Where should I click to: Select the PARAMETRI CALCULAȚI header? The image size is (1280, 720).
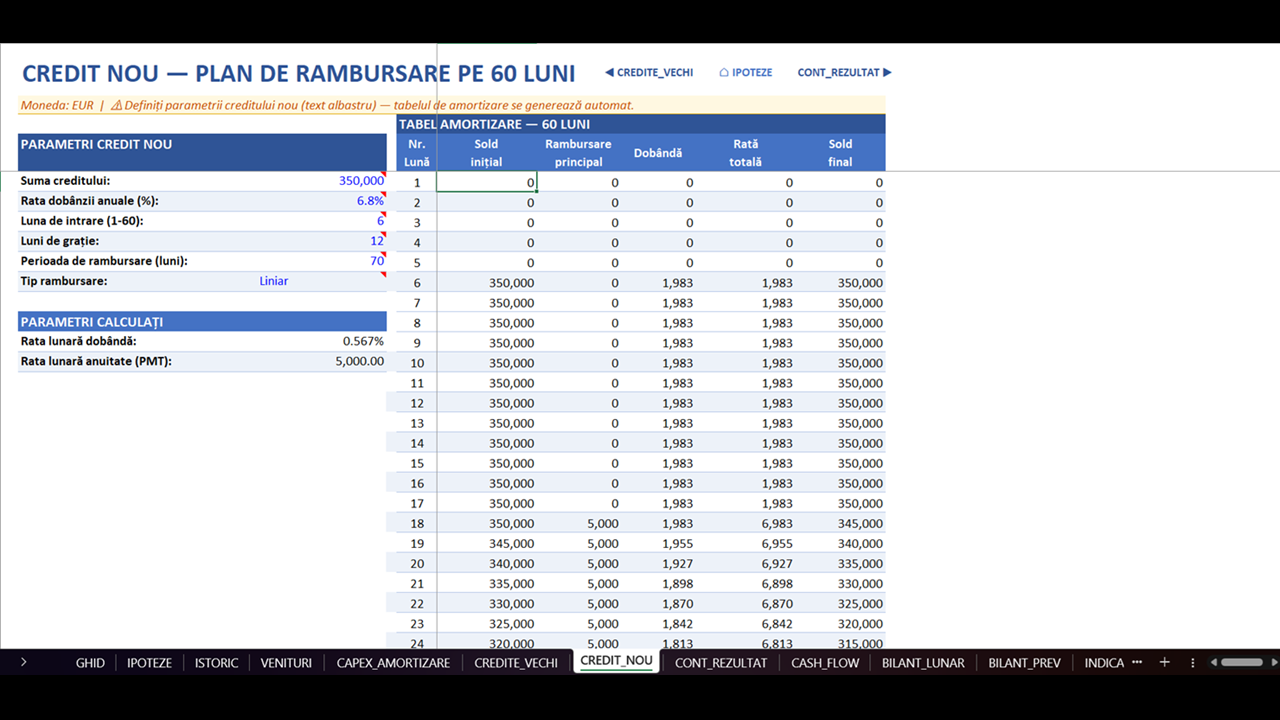point(202,322)
